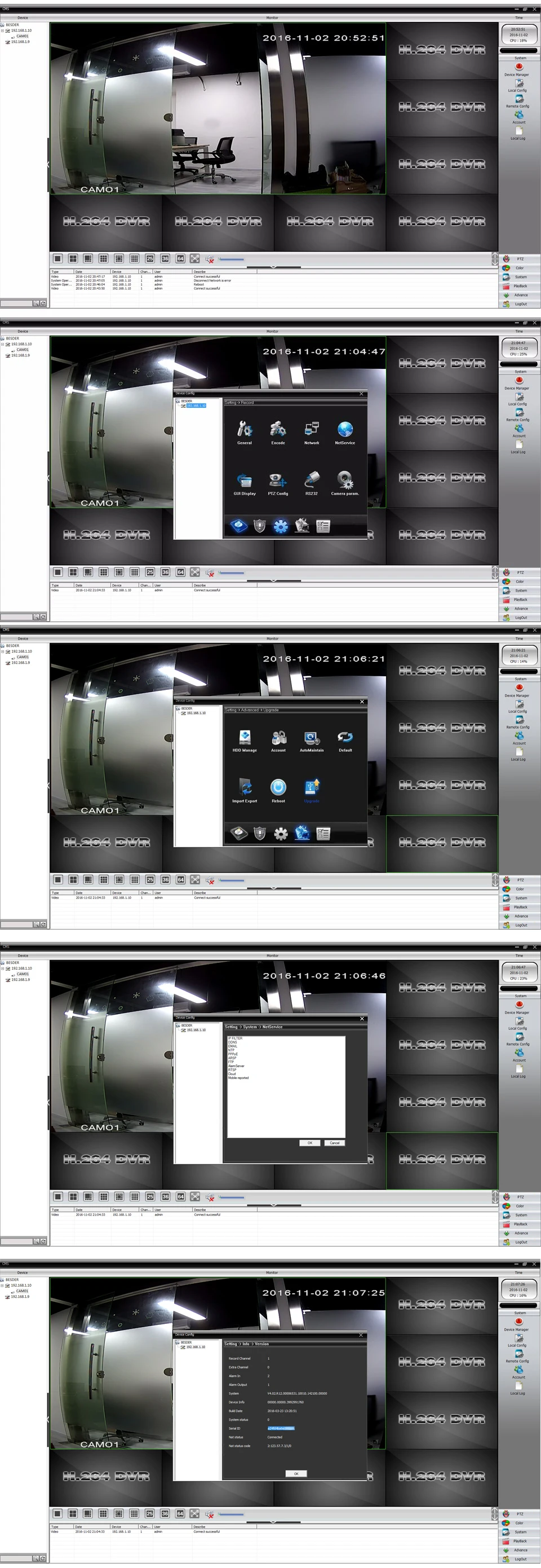Open the AutoMaintain icon
This screenshot has width=541, height=1568.
coord(311,737)
